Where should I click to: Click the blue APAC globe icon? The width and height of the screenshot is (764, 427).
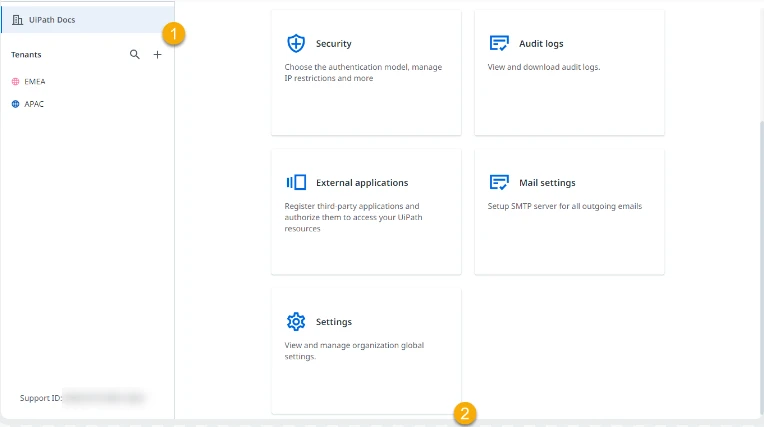point(16,104)
